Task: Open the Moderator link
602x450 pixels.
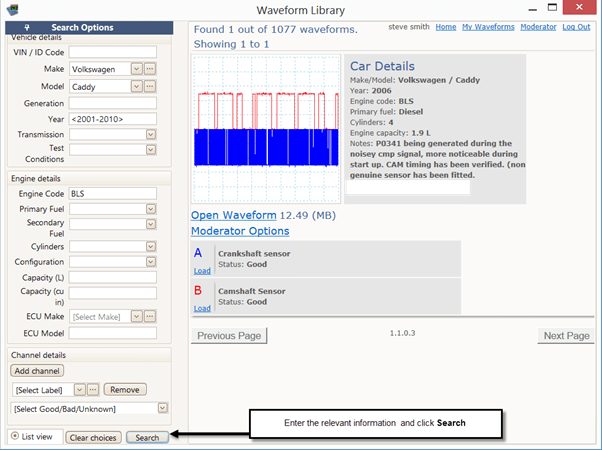Action: pos(538,27)
